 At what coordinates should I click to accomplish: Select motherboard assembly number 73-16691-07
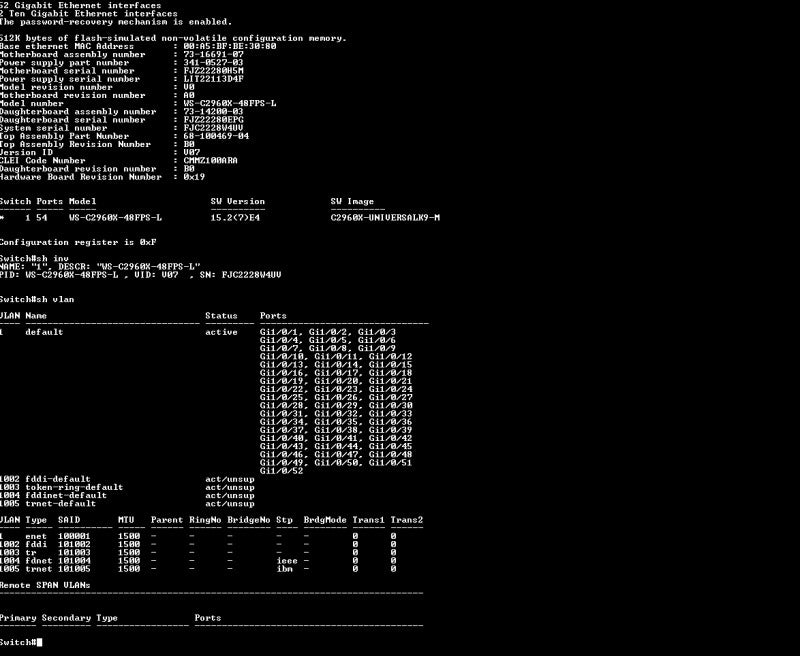coord(213,55)
